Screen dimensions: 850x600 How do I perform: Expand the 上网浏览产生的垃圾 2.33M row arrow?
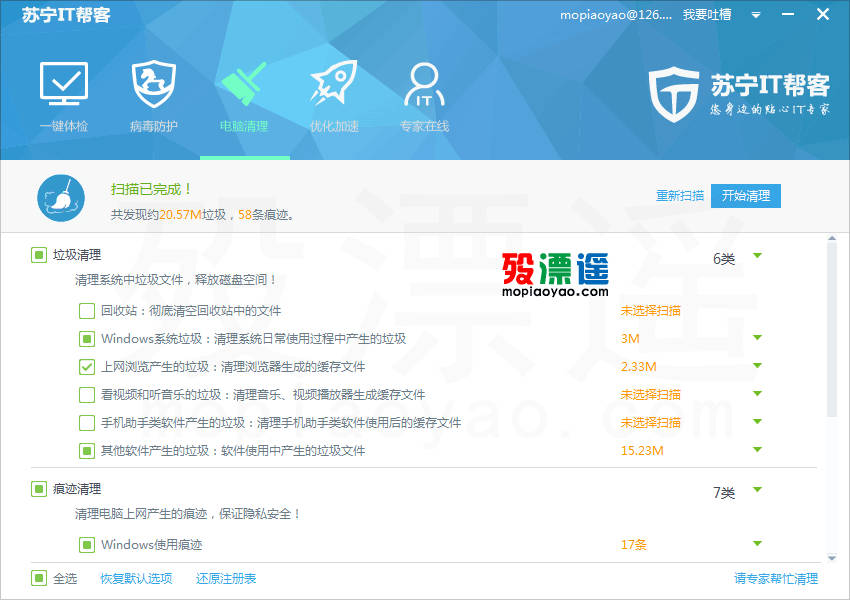click(x=758, y=366)
